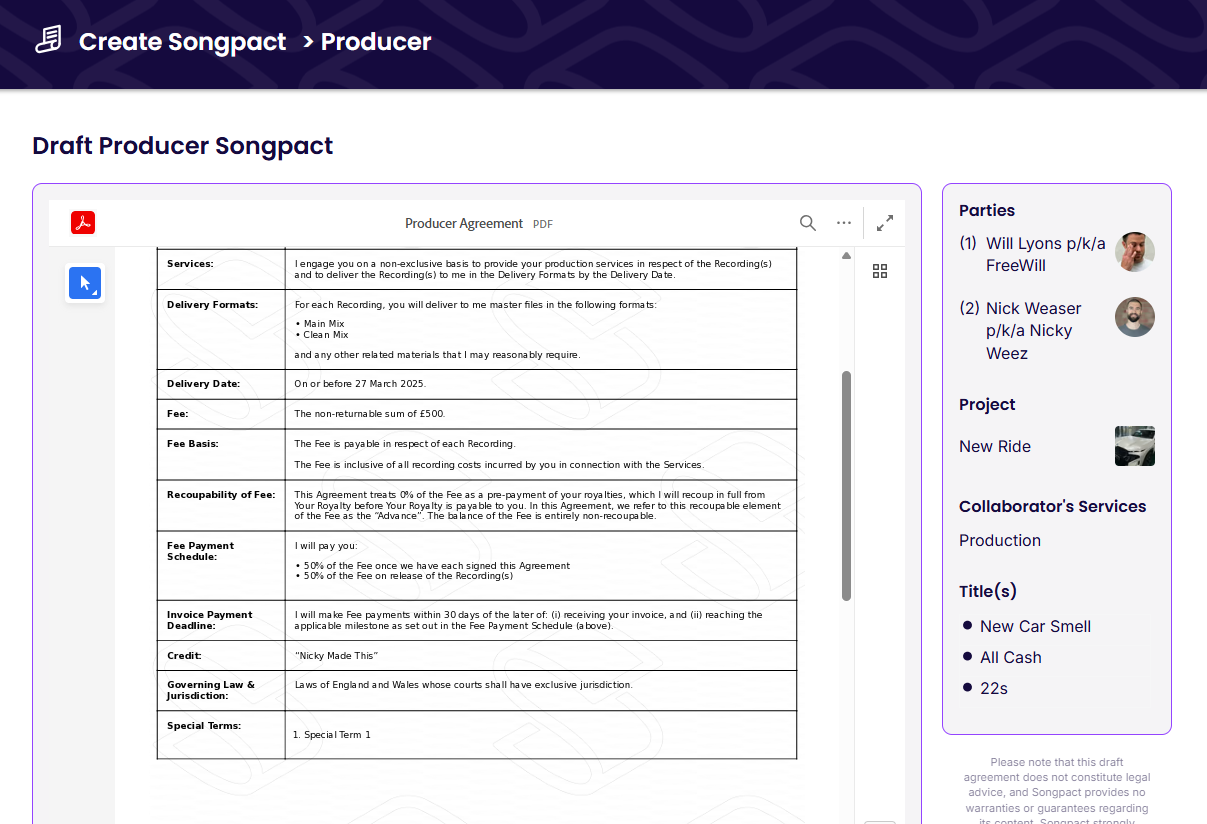Select the All Cash title
Viewport: 1207px width, 824px height.
[x=1011, y=657]
